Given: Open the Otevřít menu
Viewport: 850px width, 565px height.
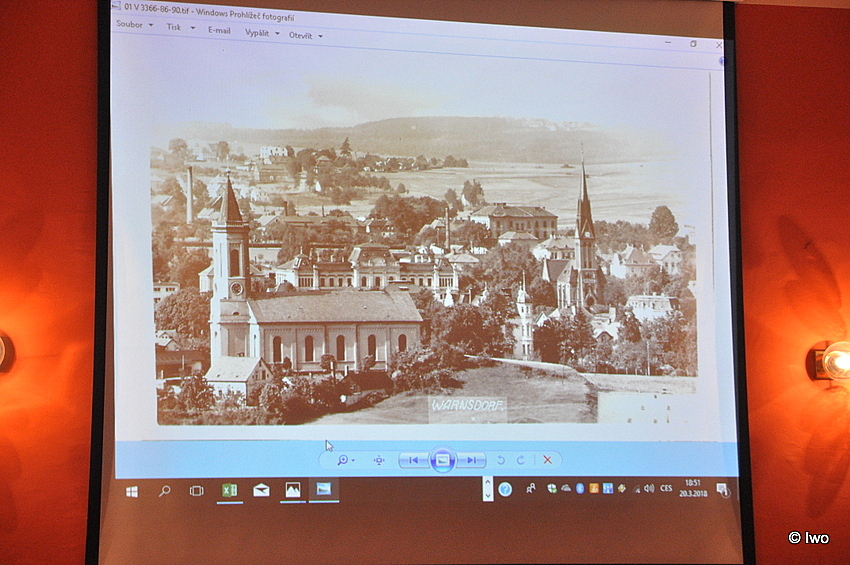Looking at the screenshot, I should point(300,35).
